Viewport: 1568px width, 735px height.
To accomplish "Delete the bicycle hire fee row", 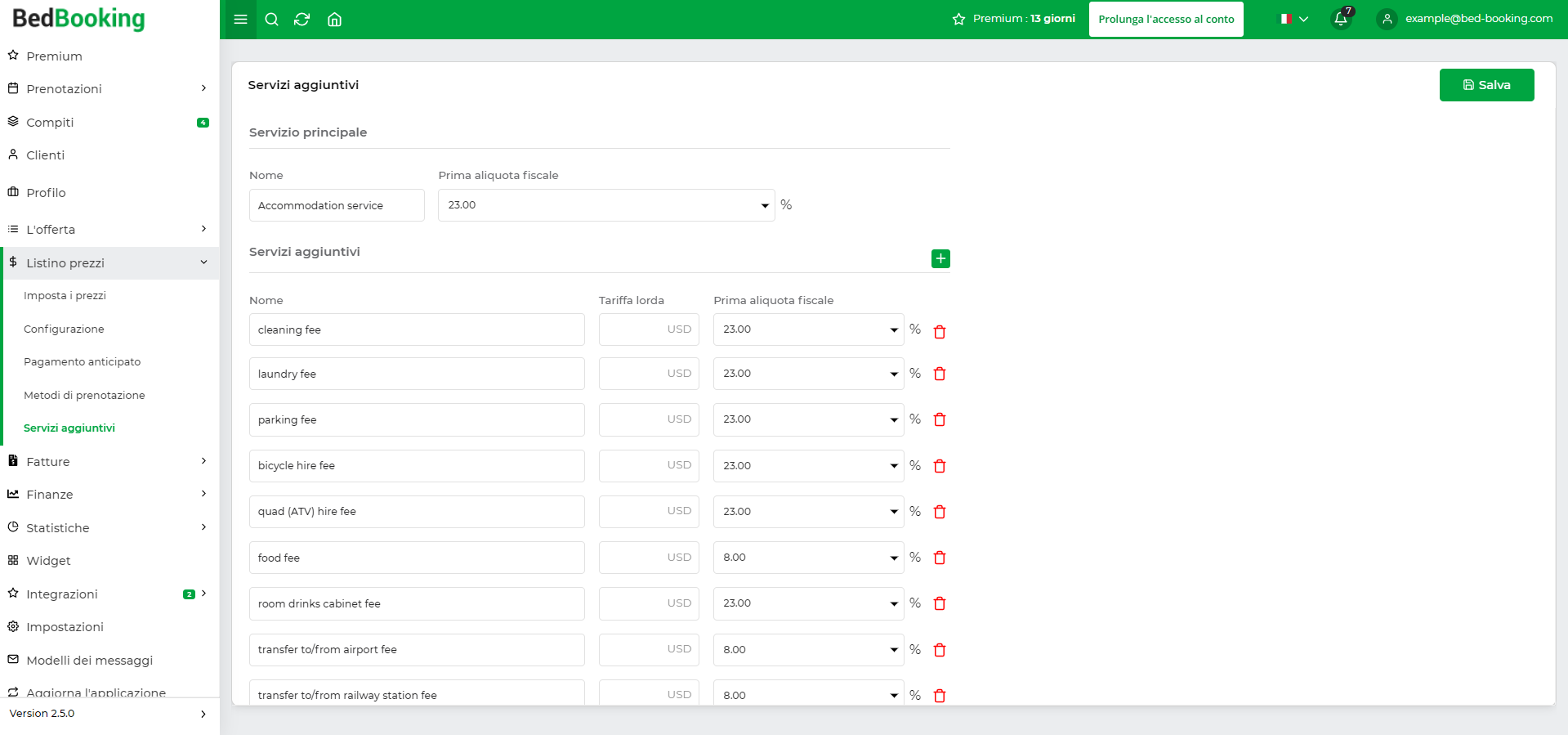I will (940, 466).
